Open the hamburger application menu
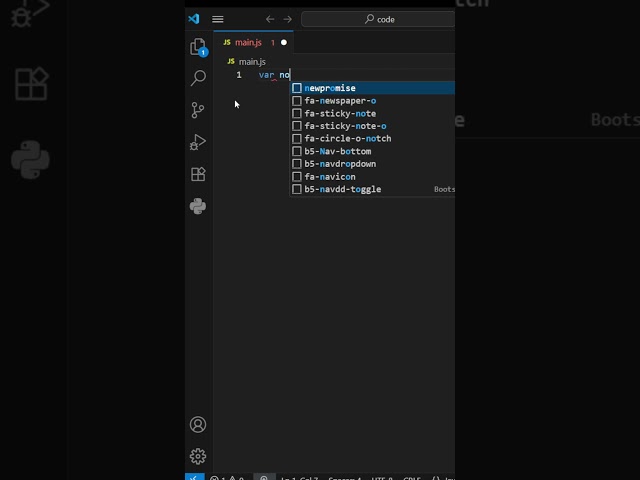 click(x=218, y=19)
